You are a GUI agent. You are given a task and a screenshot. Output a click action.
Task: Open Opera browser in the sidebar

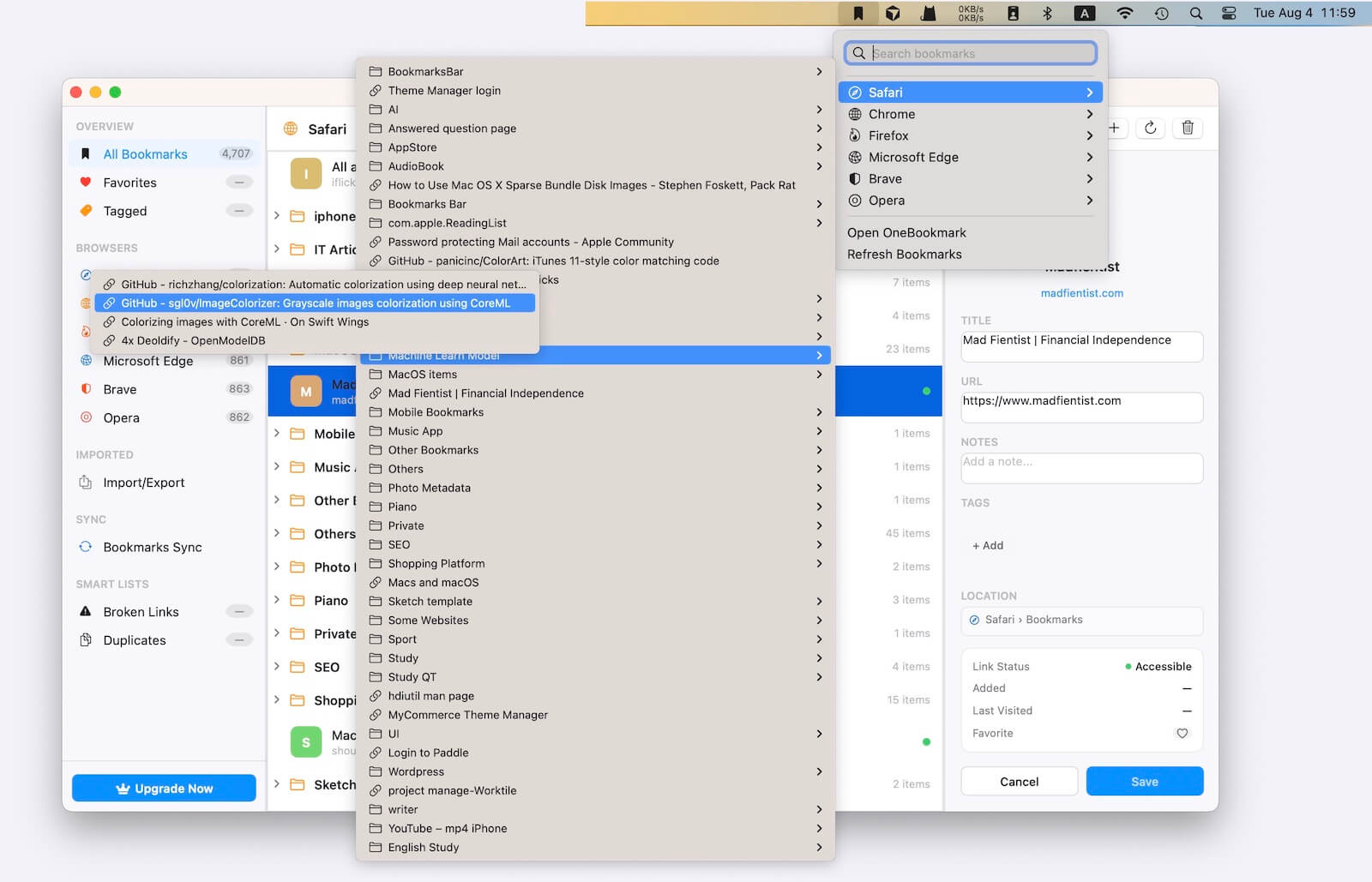tap(163, 417)
